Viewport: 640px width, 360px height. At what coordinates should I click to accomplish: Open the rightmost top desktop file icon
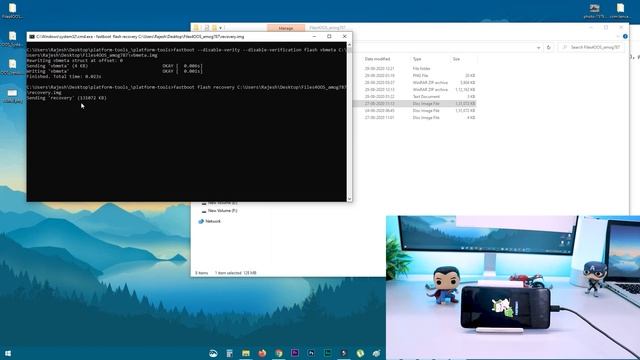pyautogui.click(x=620, y=11)
